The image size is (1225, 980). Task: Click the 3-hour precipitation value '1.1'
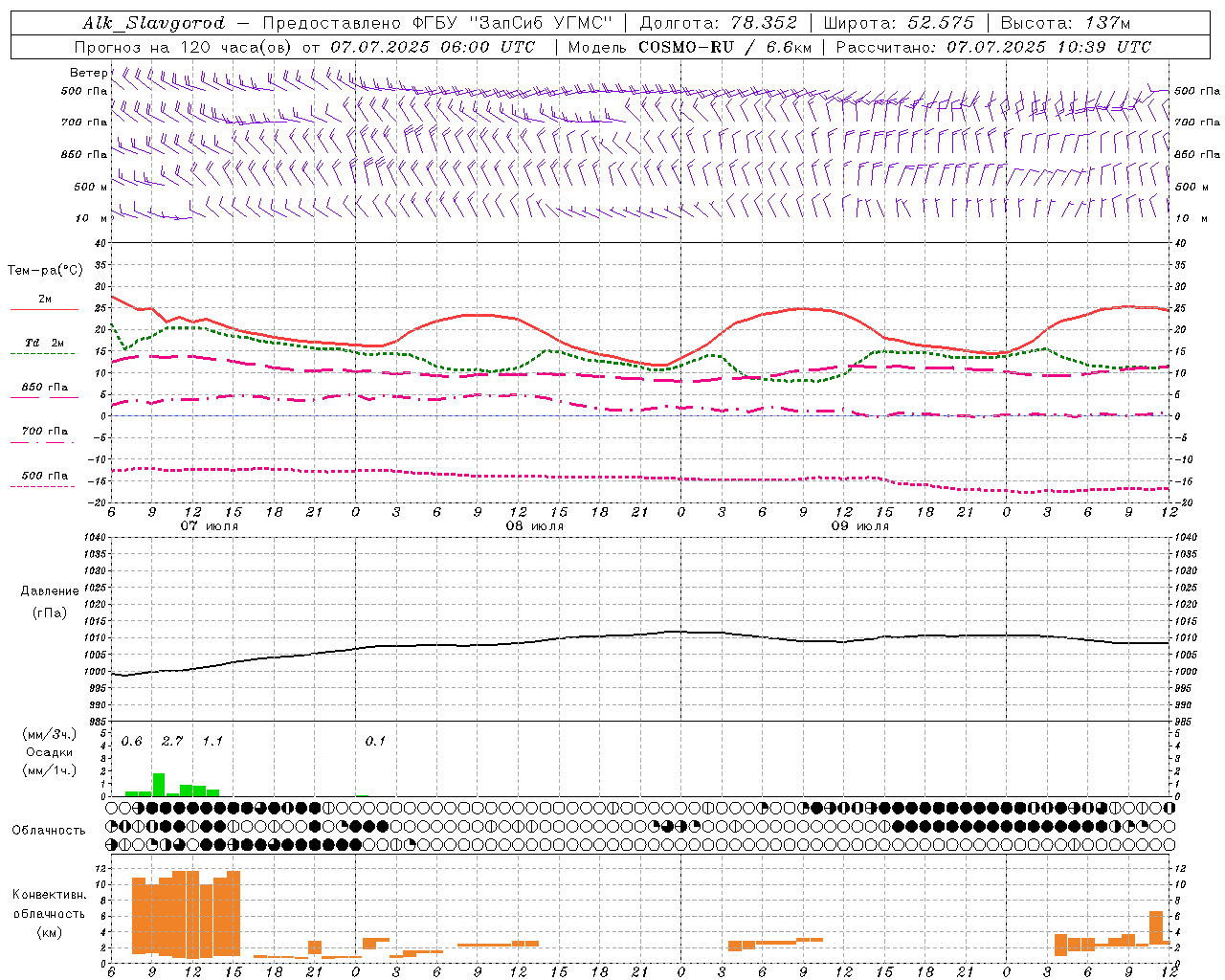click(x=212, y=741)
